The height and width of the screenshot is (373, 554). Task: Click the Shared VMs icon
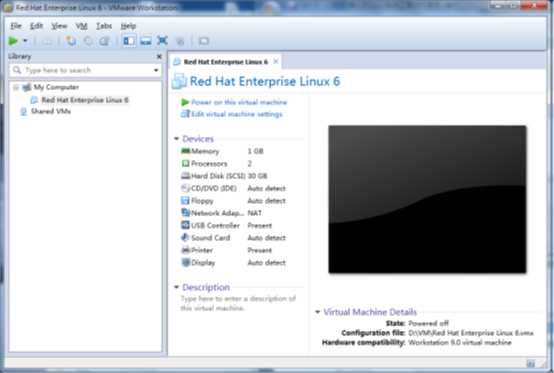pyautogui.click(x=24, y=112)
